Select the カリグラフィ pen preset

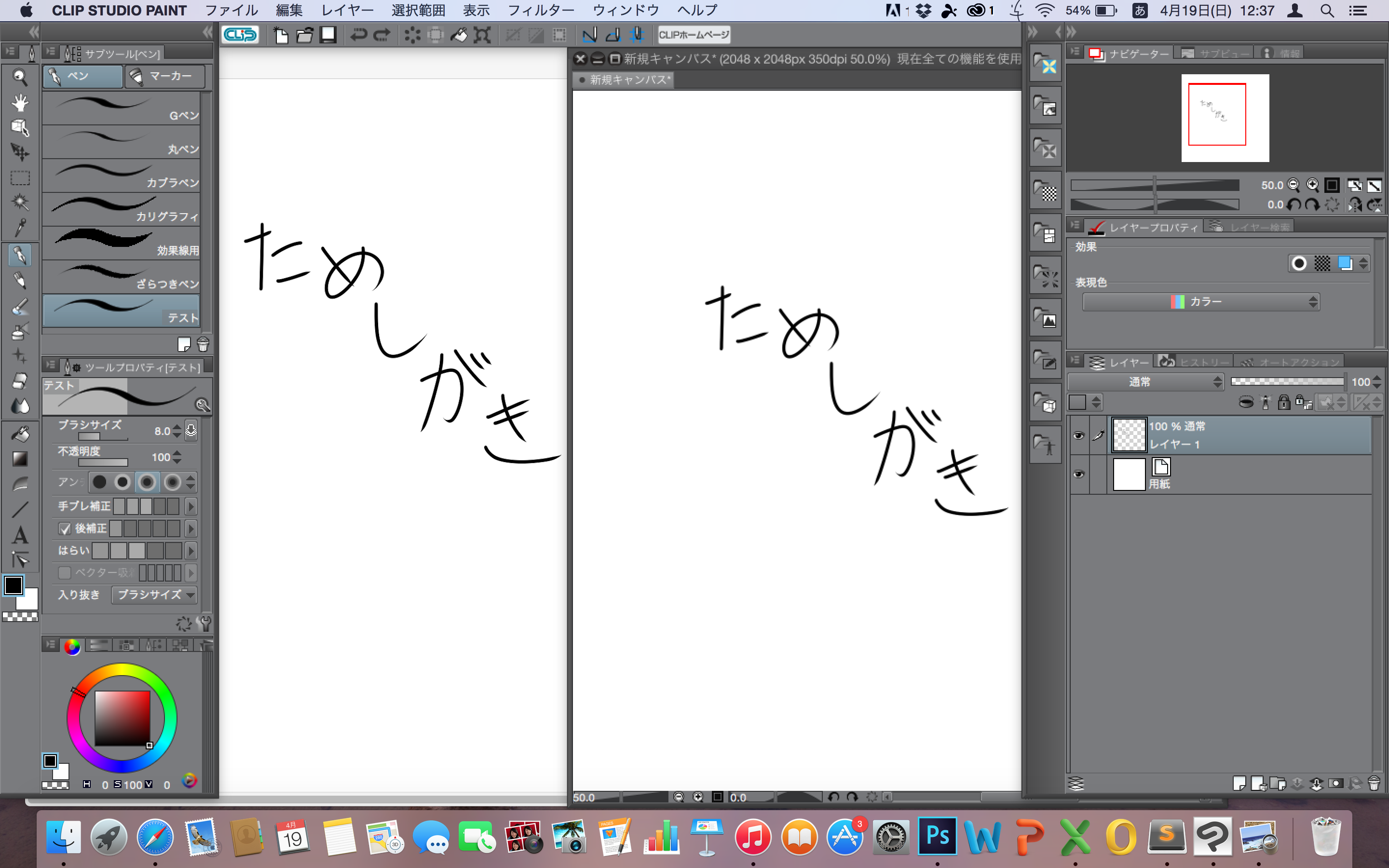tap(121, 209)
